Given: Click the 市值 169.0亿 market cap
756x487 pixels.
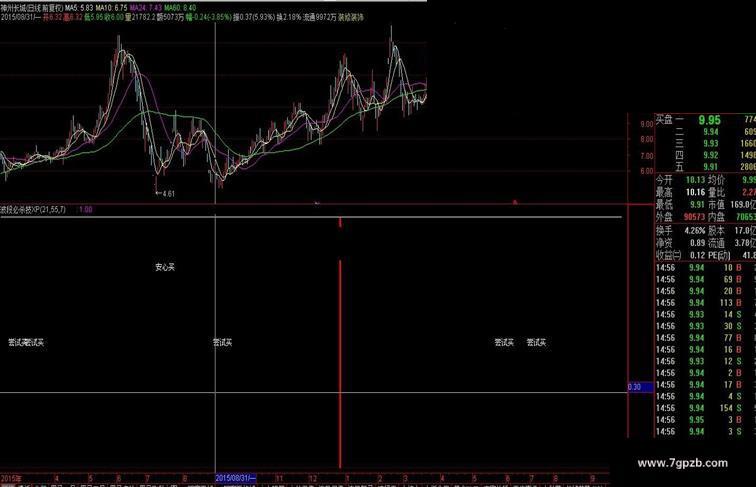Looking at the screenshot, I should [x=732, y=204].
